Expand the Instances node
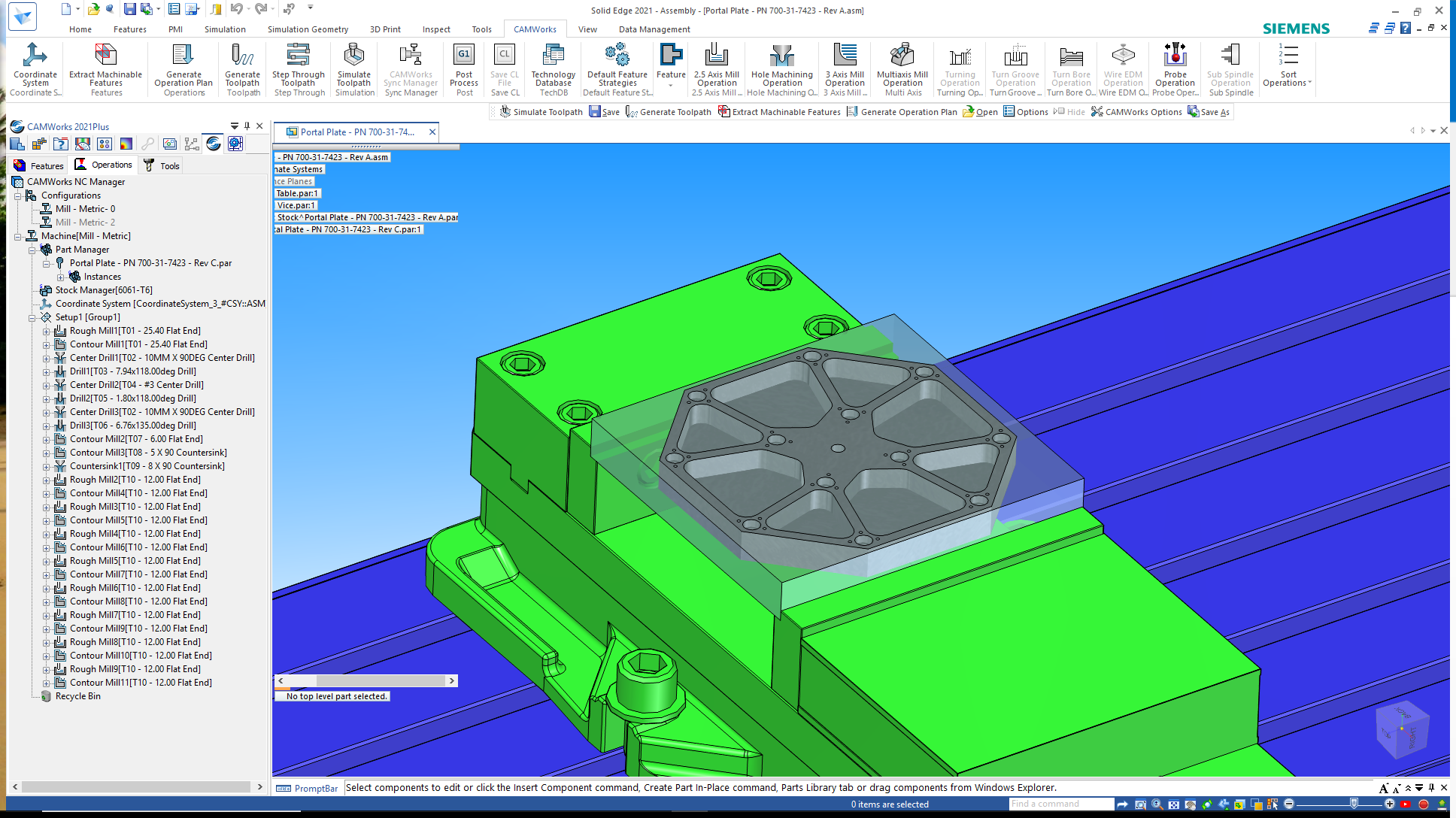The width and height of the screenshot is (1456, 818). coord(60,277)
